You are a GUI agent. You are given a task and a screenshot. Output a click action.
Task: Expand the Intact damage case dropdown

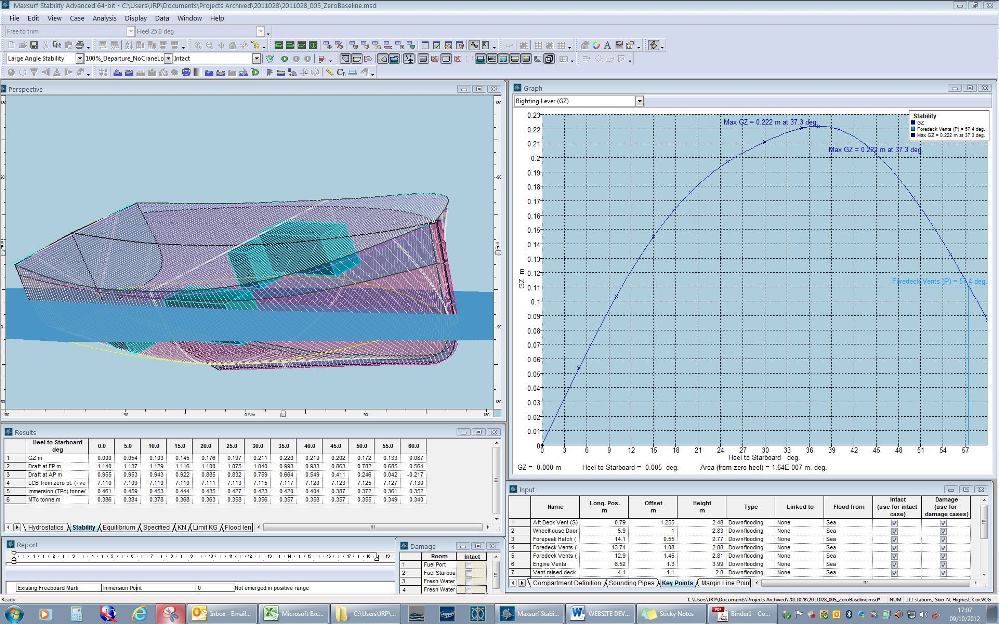tap(256, 59)
